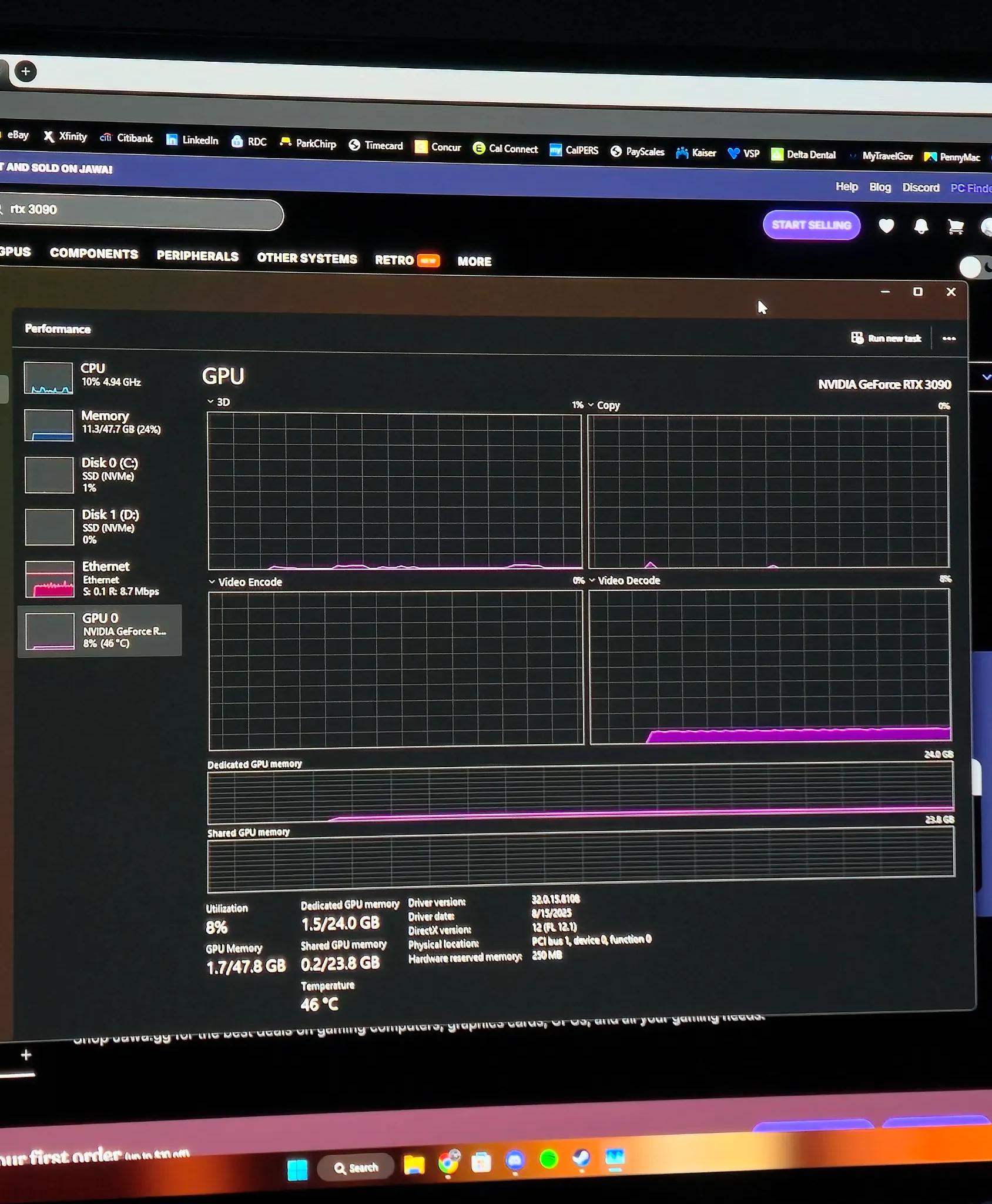Click the Help link on Jawa
This screenshot has height=1204, width=992.
pyautogui.click(x=847, y=186)
